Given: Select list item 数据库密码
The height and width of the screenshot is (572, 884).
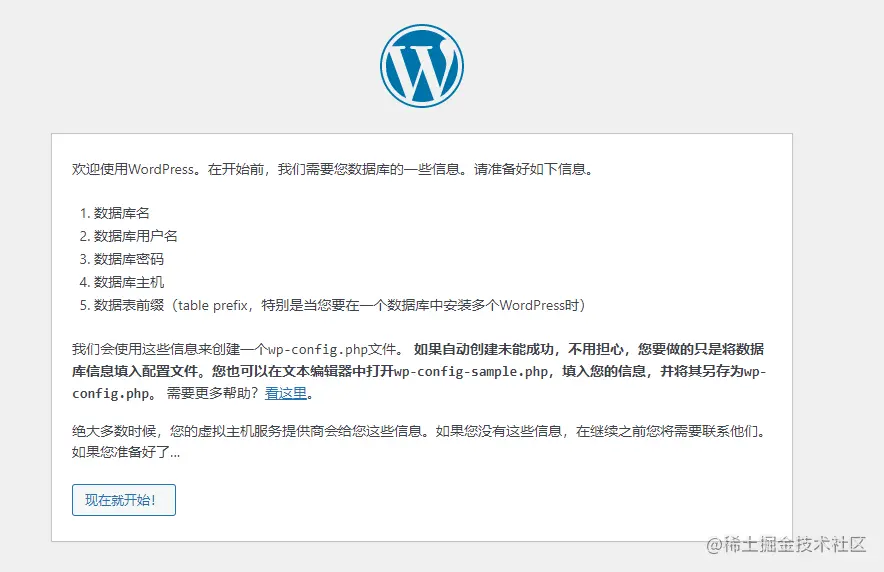Looking at the screenshot, I should click(129, 259).
